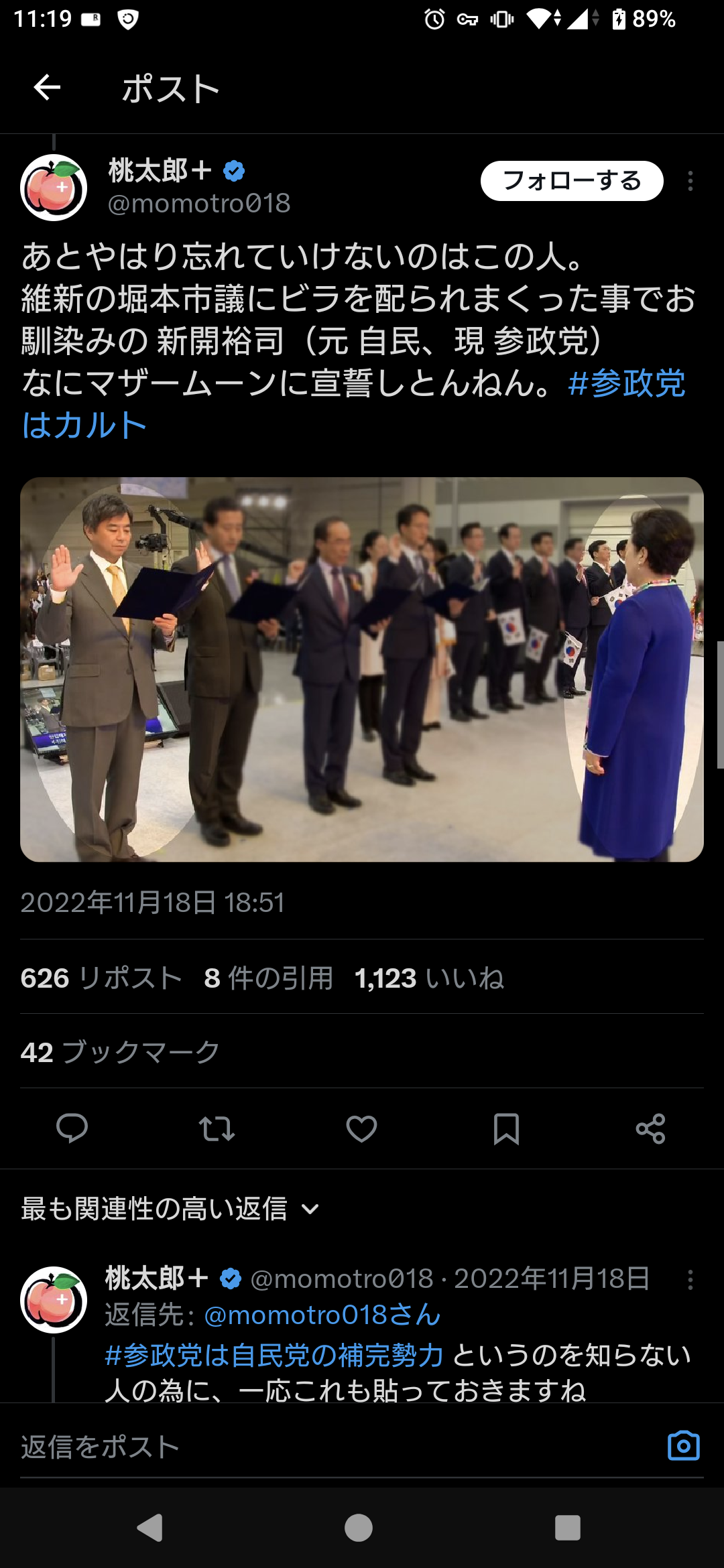View the 1,123 いいね list
The height and width of the screenshot is (1568, 724).
pyautogui.click(x=429, y=978)
